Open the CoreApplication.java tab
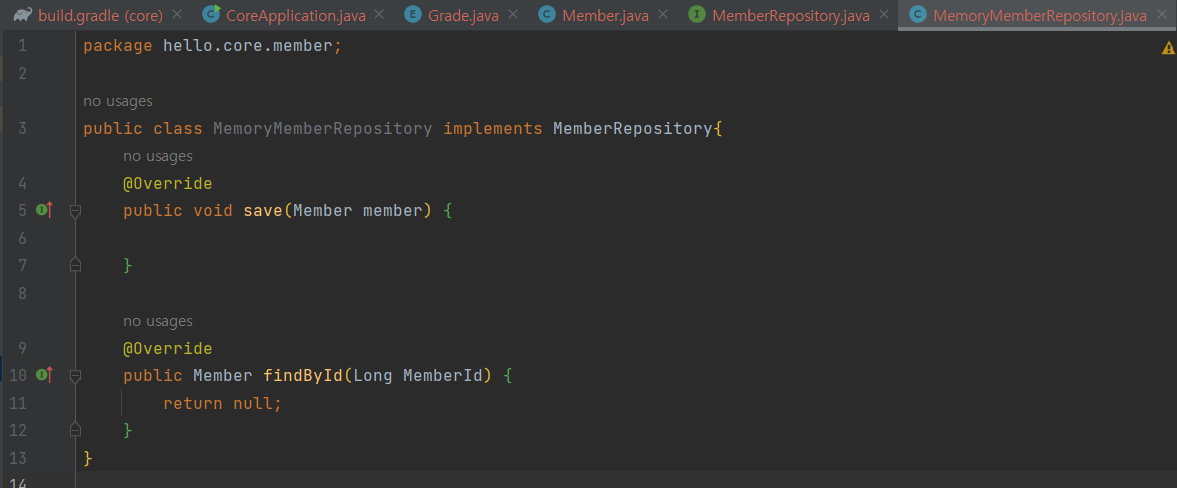 click(294, 15)
